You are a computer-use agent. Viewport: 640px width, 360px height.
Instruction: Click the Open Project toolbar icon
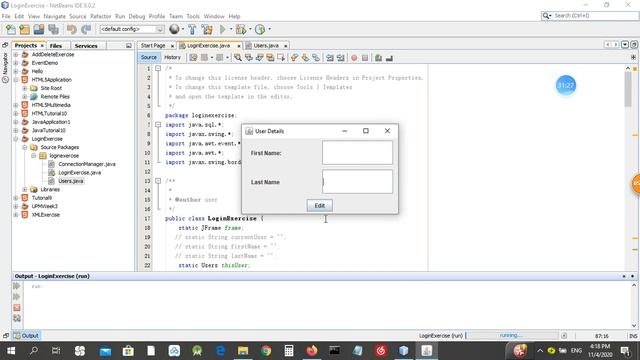pos(39,29)
